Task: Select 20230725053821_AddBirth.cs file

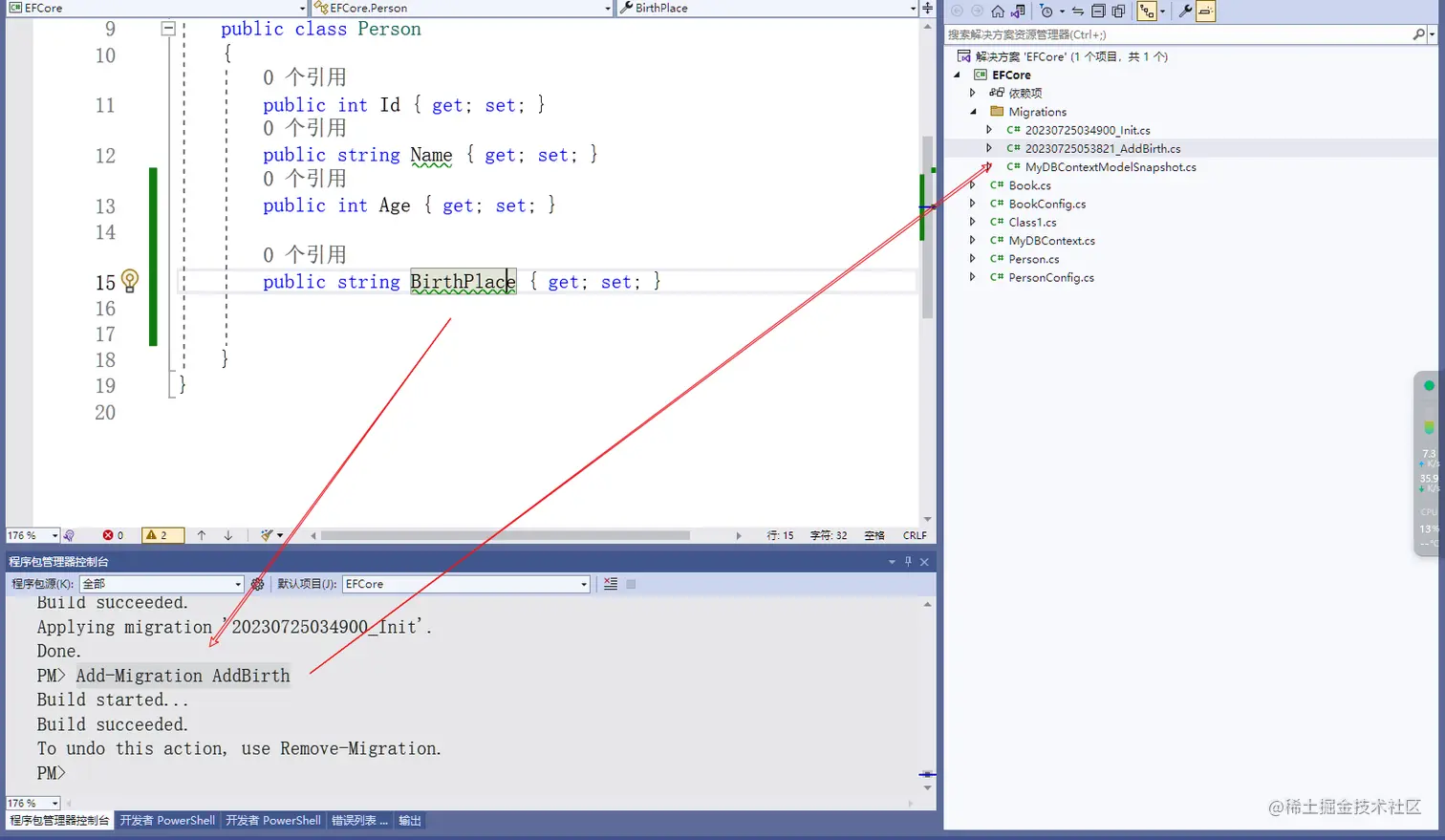Action: 1102,148
